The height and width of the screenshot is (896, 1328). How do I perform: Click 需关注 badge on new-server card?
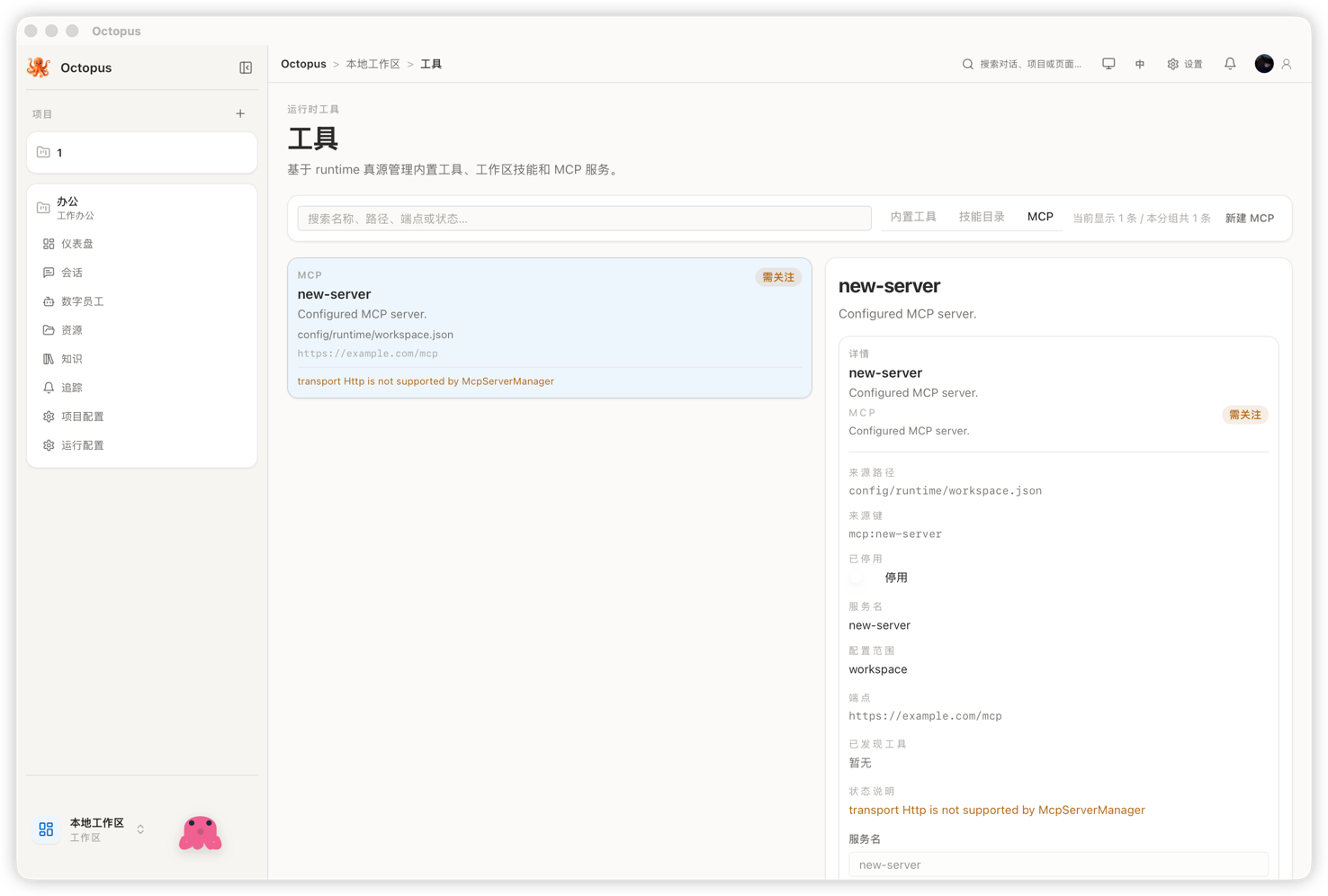click(778, 277)
